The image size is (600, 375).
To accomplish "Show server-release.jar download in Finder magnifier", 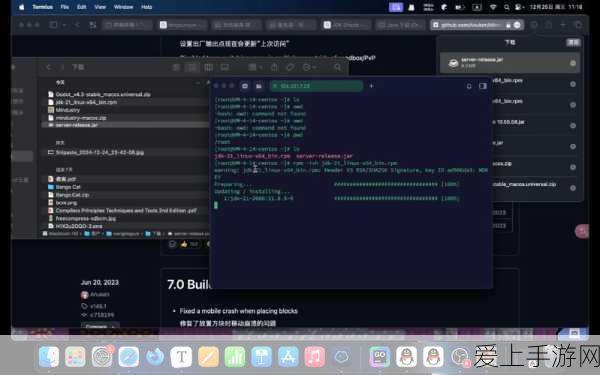I will [572, 63].
